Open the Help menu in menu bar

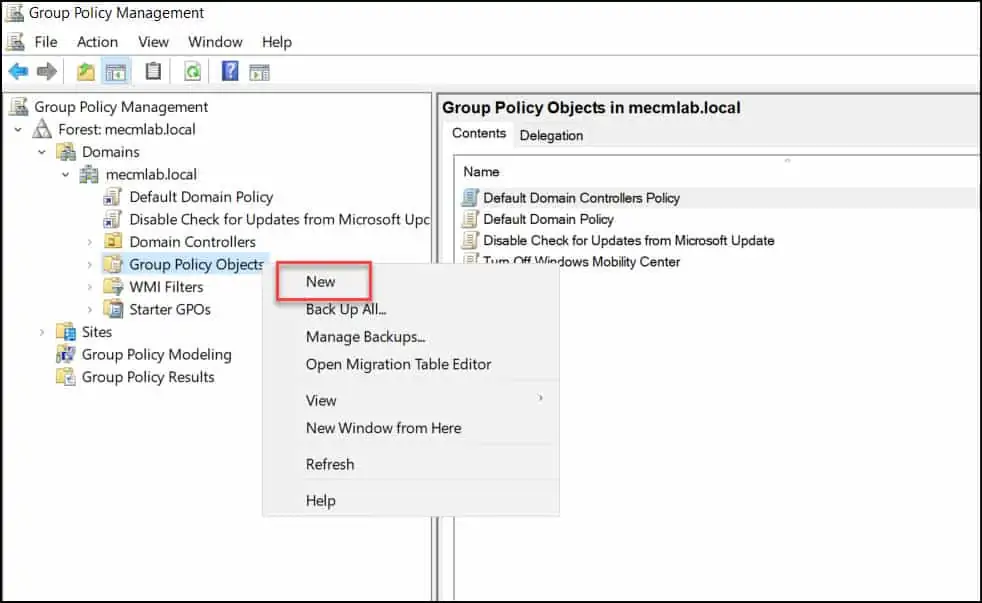(277, 42)
